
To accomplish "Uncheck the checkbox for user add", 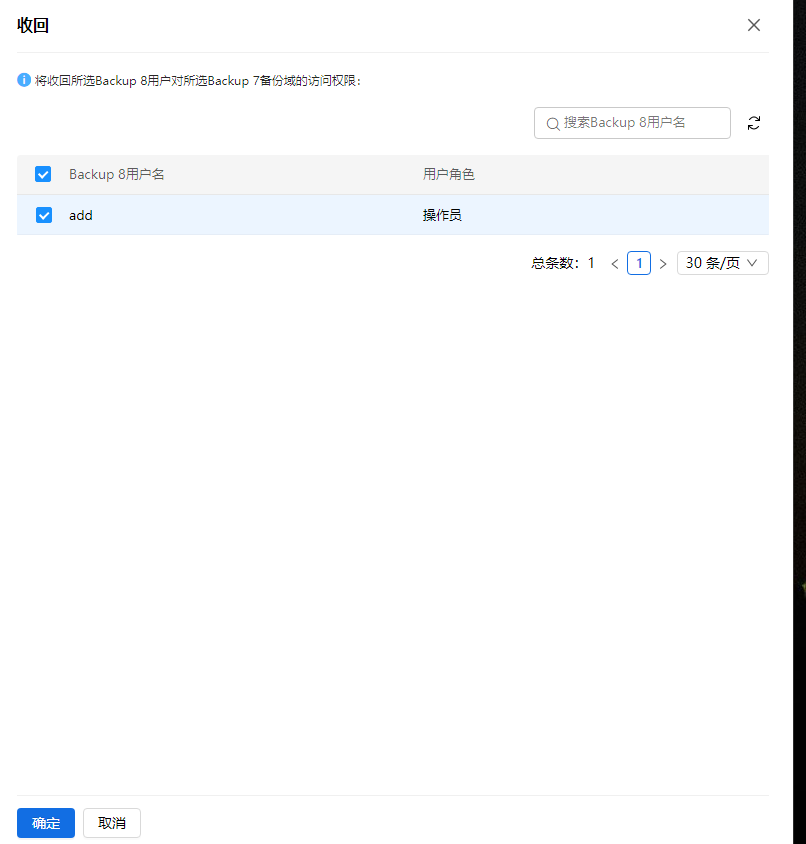I will pos(43,214).
